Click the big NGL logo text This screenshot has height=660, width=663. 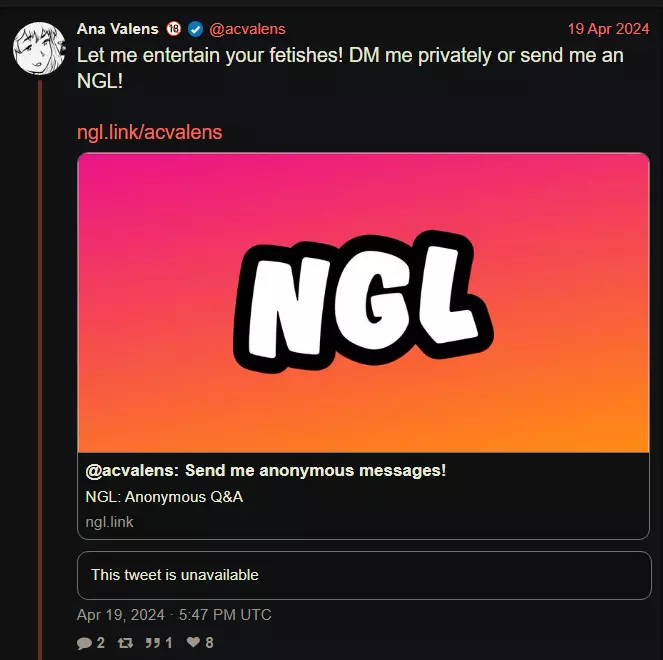pos(363,303)
